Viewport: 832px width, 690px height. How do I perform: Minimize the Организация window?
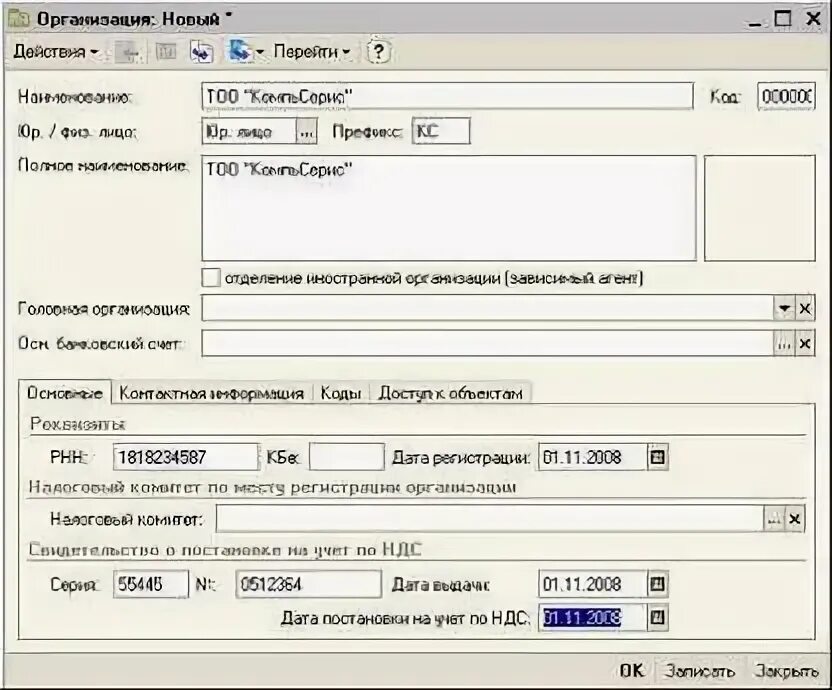pos(755,21)
